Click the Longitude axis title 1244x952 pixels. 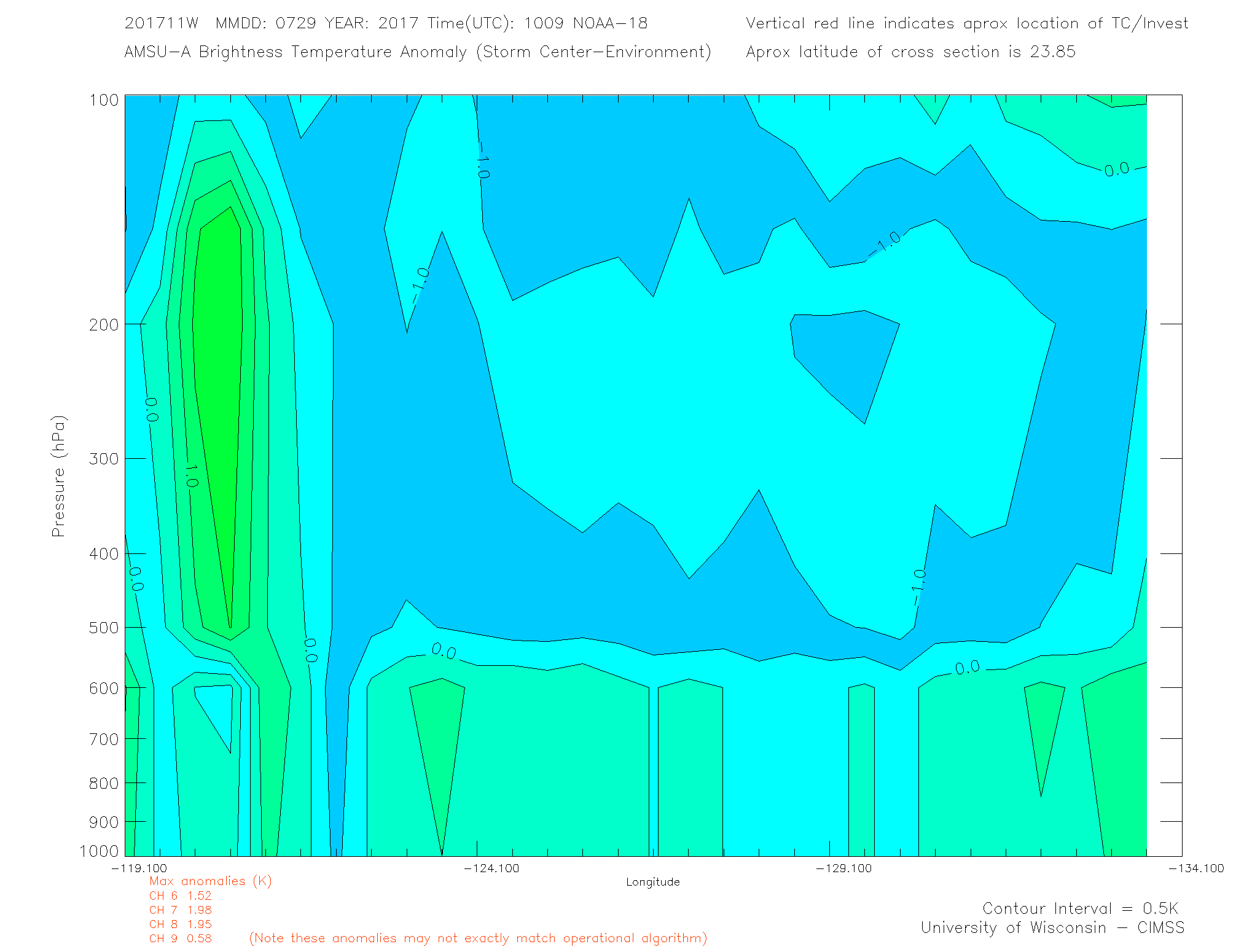point(652,882)
